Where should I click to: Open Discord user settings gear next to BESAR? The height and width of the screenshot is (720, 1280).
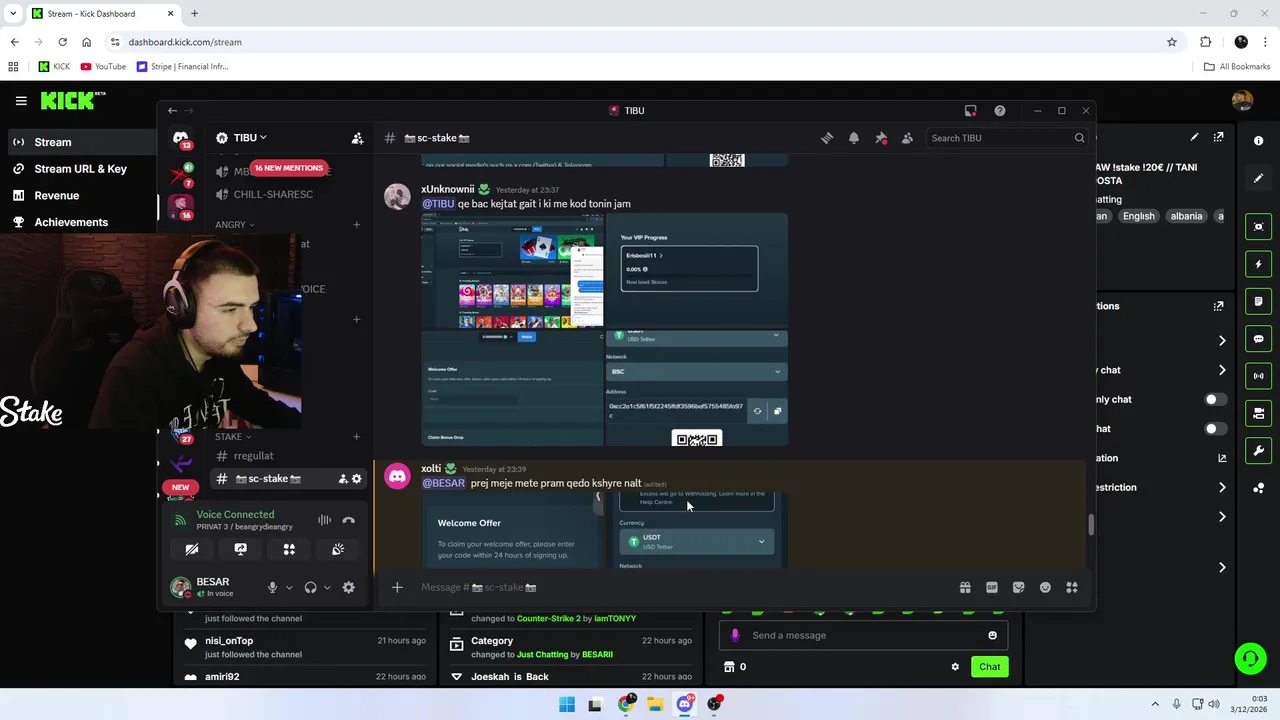pyautogui.click(x=348, y=588)
